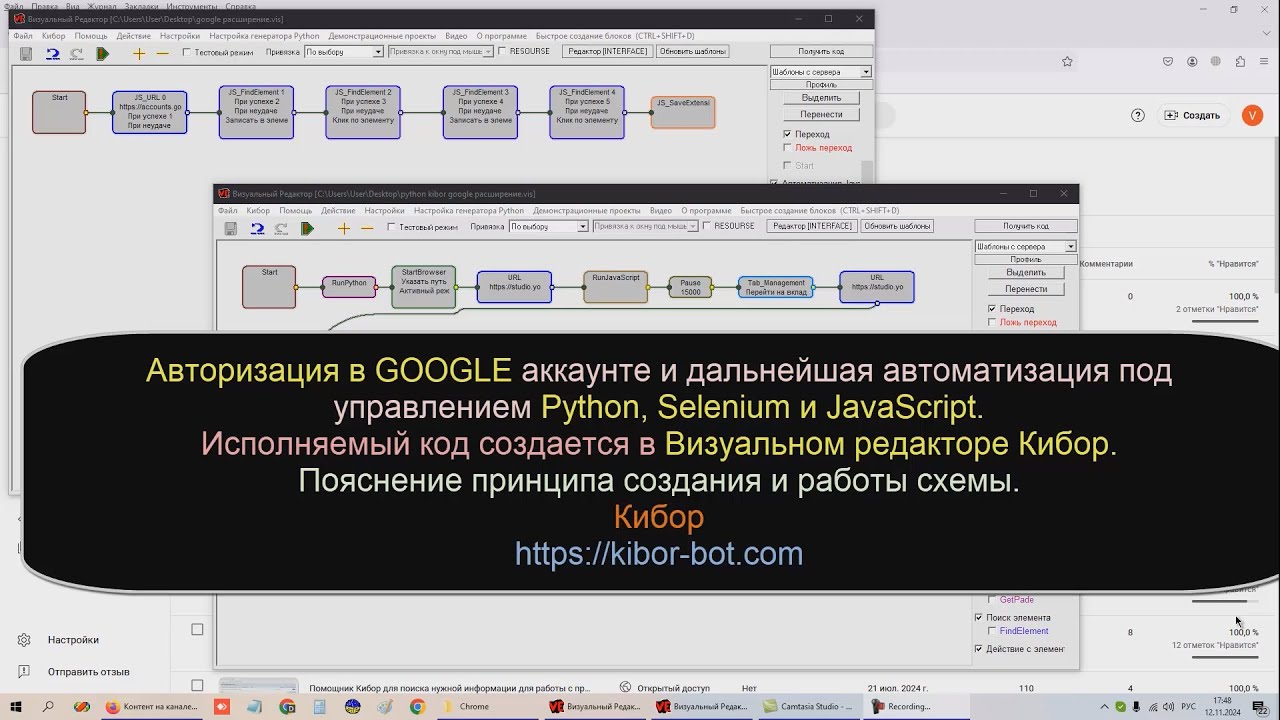Open Действие menu in back editor window
This screenshot has height=720, width=1280.
[134, 36]
